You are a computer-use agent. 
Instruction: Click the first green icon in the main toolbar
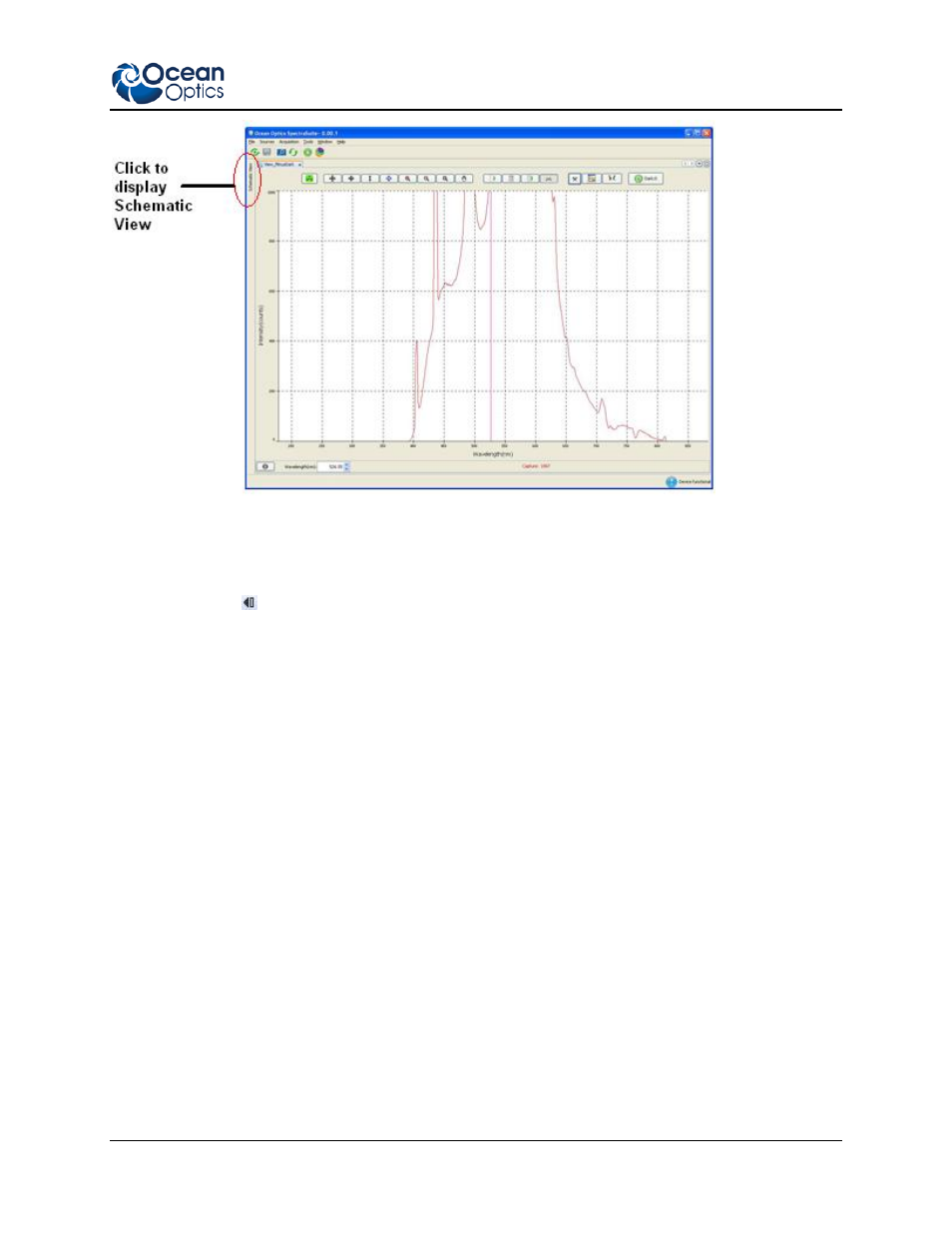tap(254, 152)
